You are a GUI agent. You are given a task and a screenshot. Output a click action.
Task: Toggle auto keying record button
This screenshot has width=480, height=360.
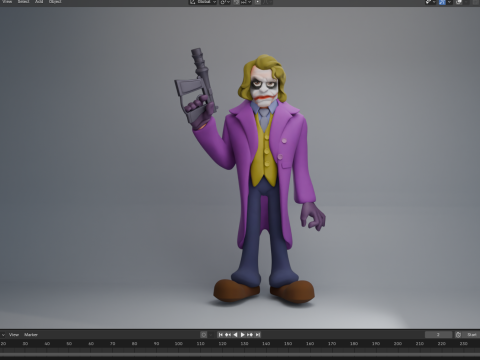click(204, 334)
